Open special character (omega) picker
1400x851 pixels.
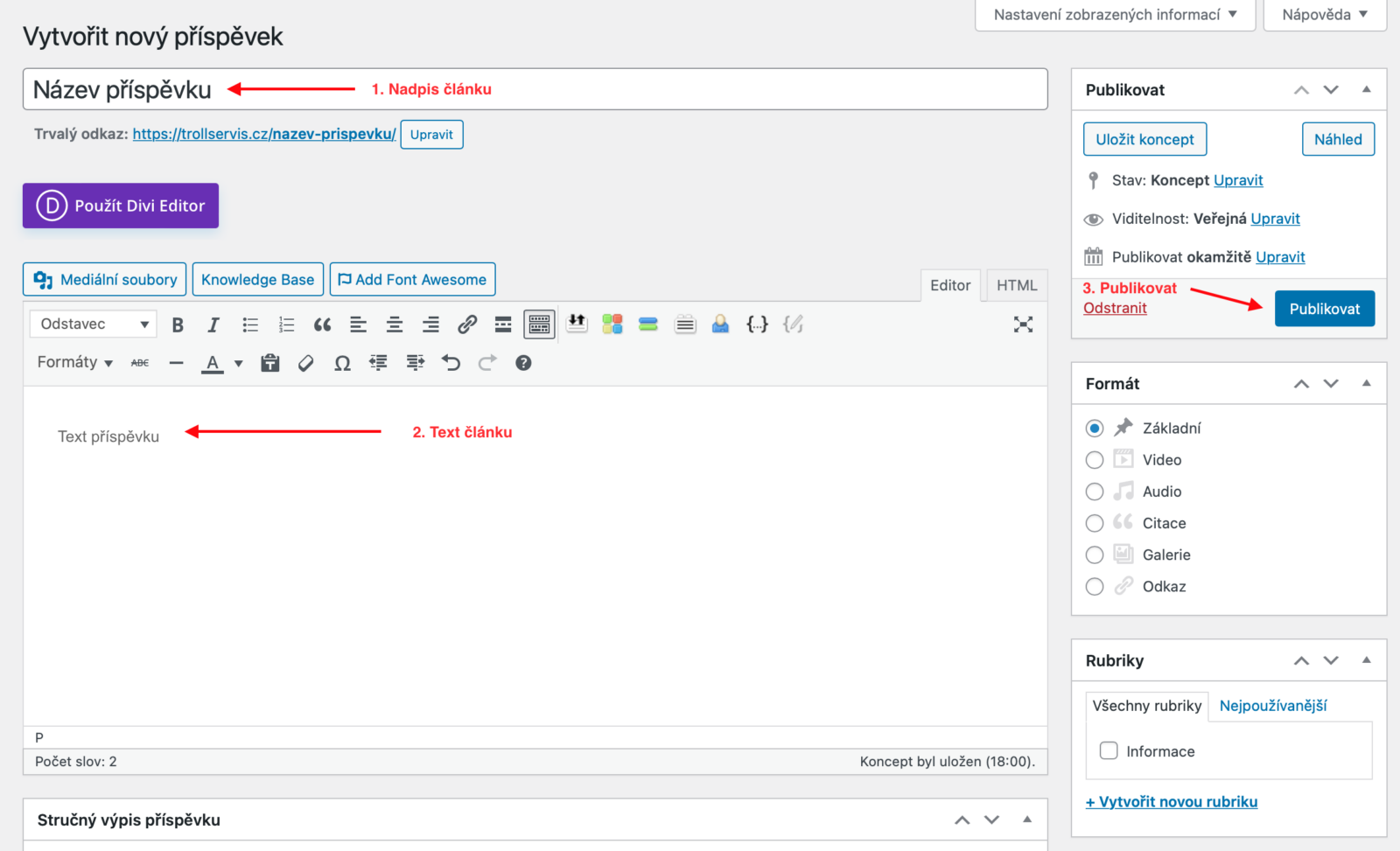[x=342, y=363]
